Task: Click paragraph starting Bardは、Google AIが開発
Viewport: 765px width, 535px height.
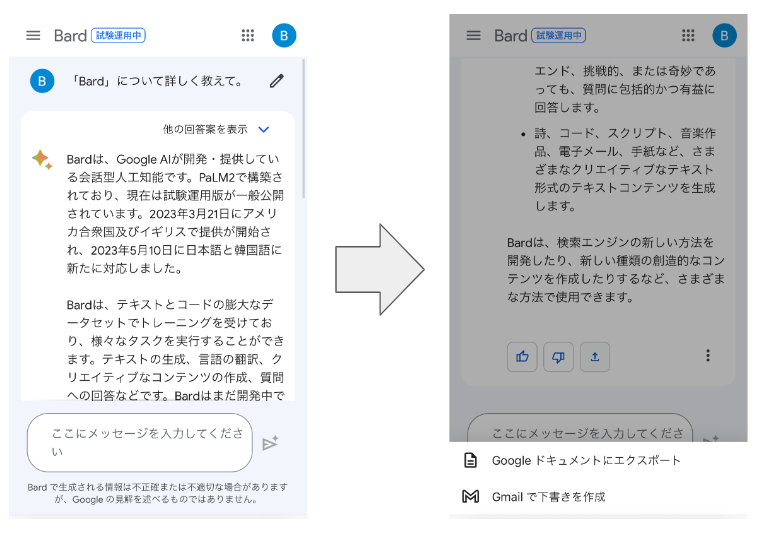Action: click(x=175, y=214)
